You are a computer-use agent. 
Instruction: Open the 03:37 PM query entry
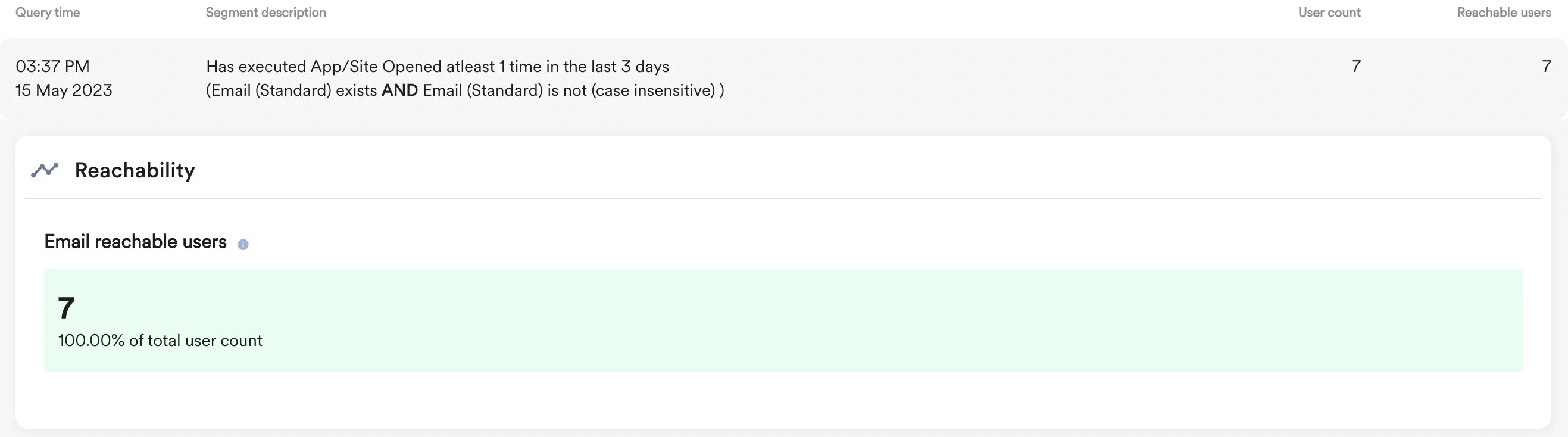[x=52, y=66]
